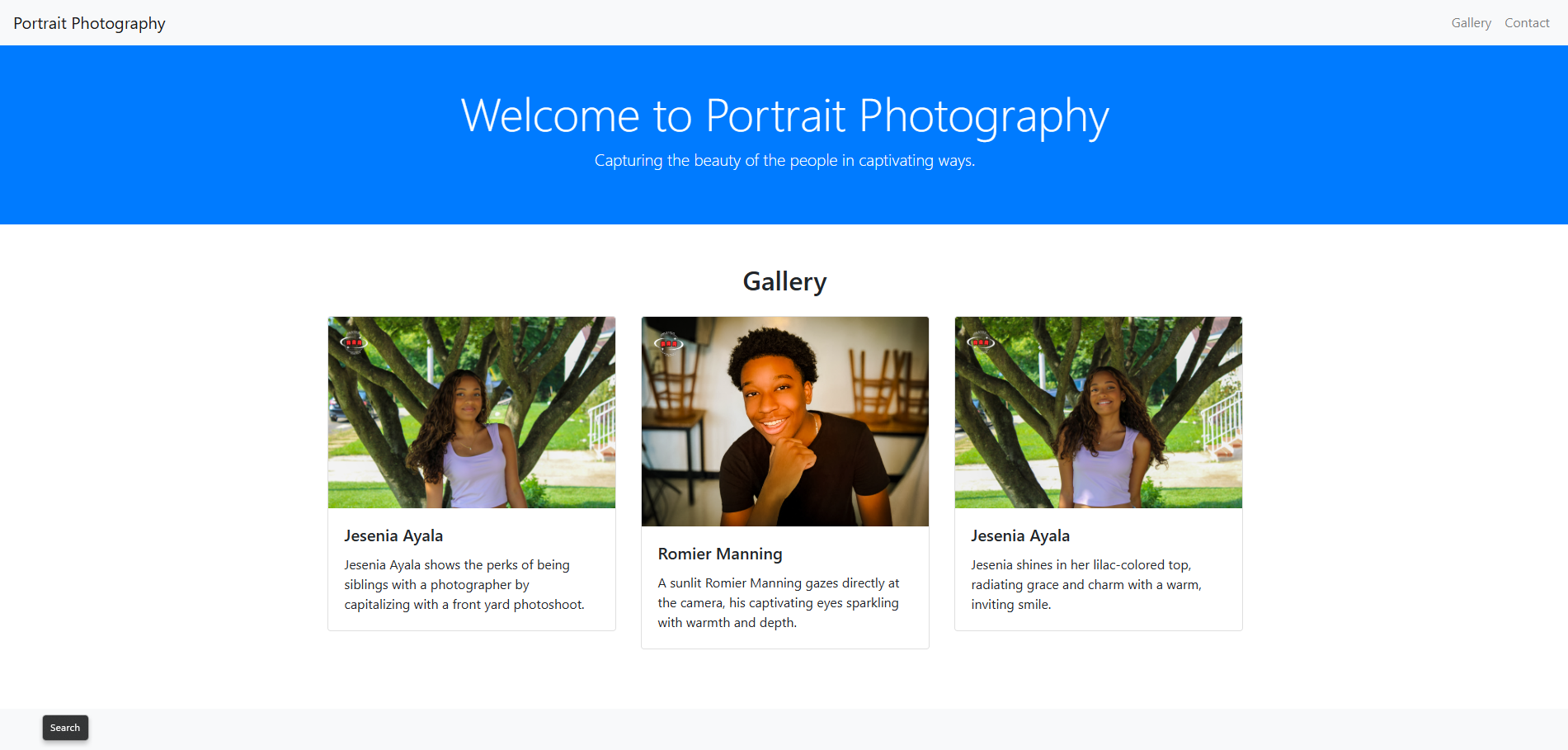1568x750 pixels.
Task: Select the Romier Manning card title
Action: [719, 554]
